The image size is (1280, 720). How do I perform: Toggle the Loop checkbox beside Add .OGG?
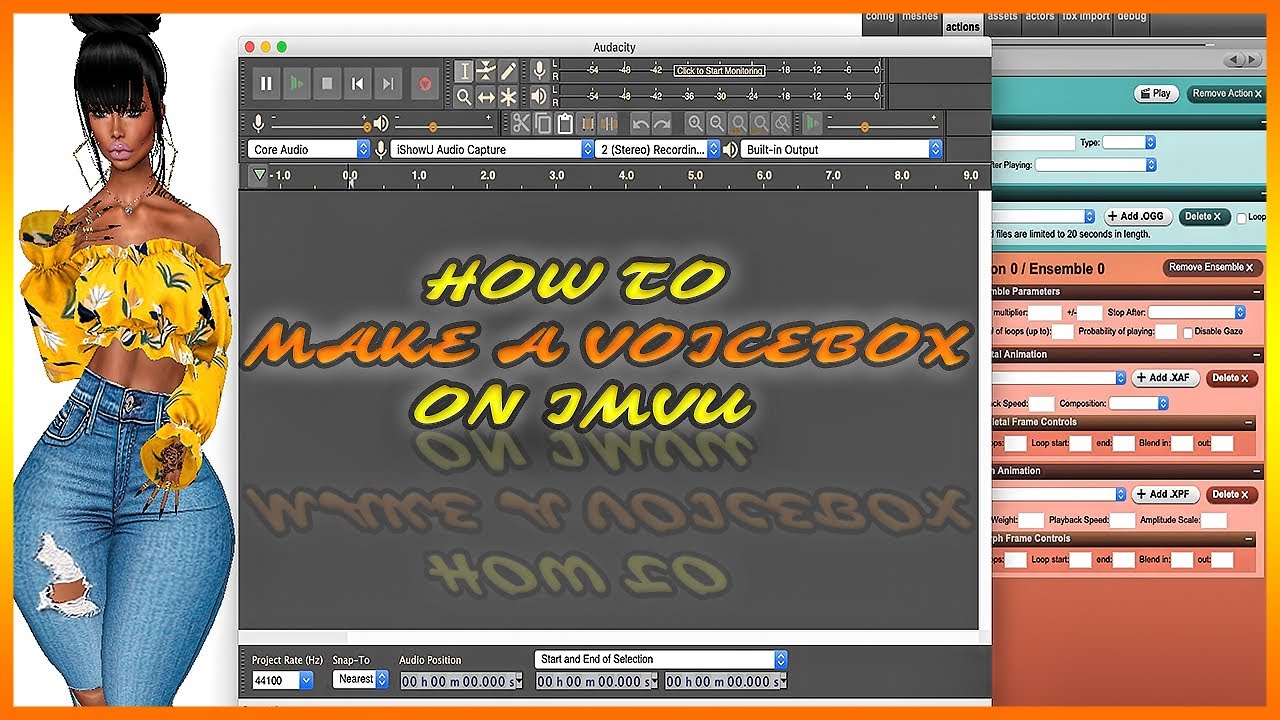[x=1242, y=217]
